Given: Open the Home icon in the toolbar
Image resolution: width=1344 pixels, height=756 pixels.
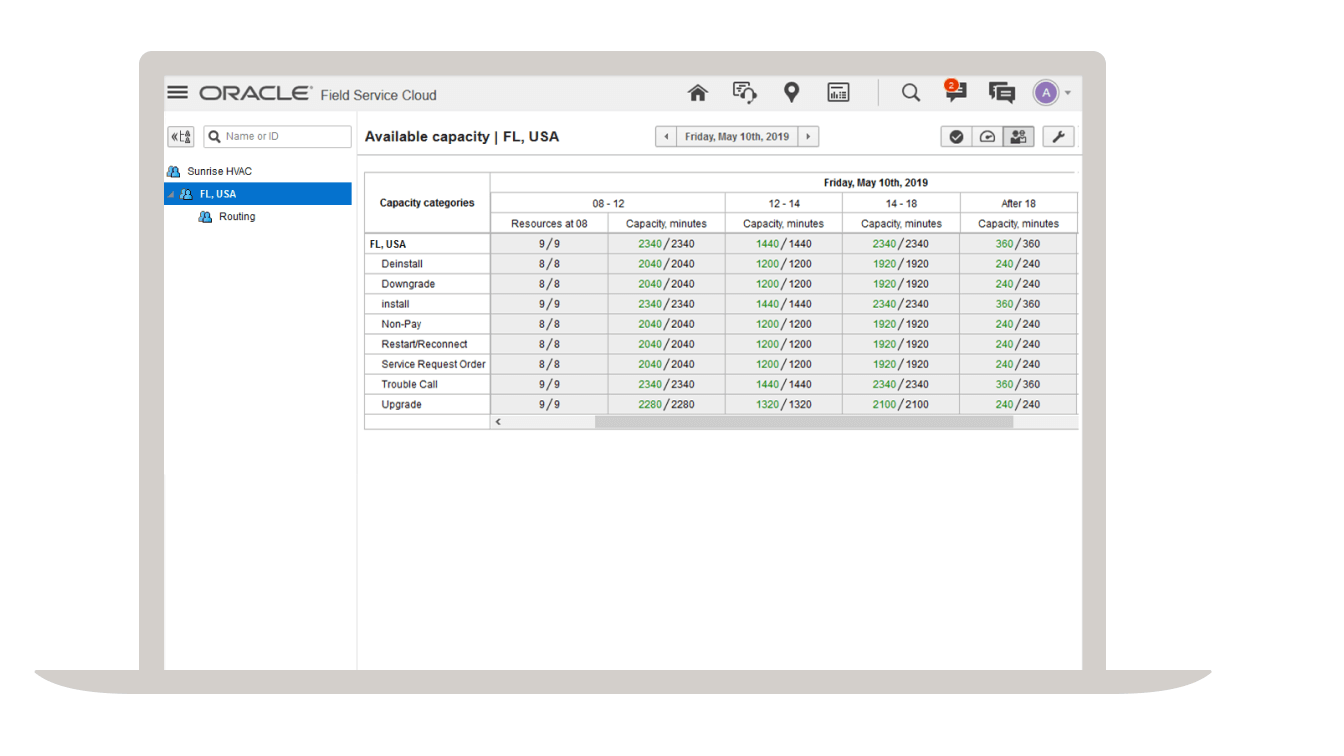Looking at the screenshot, I should pos(698,92).
